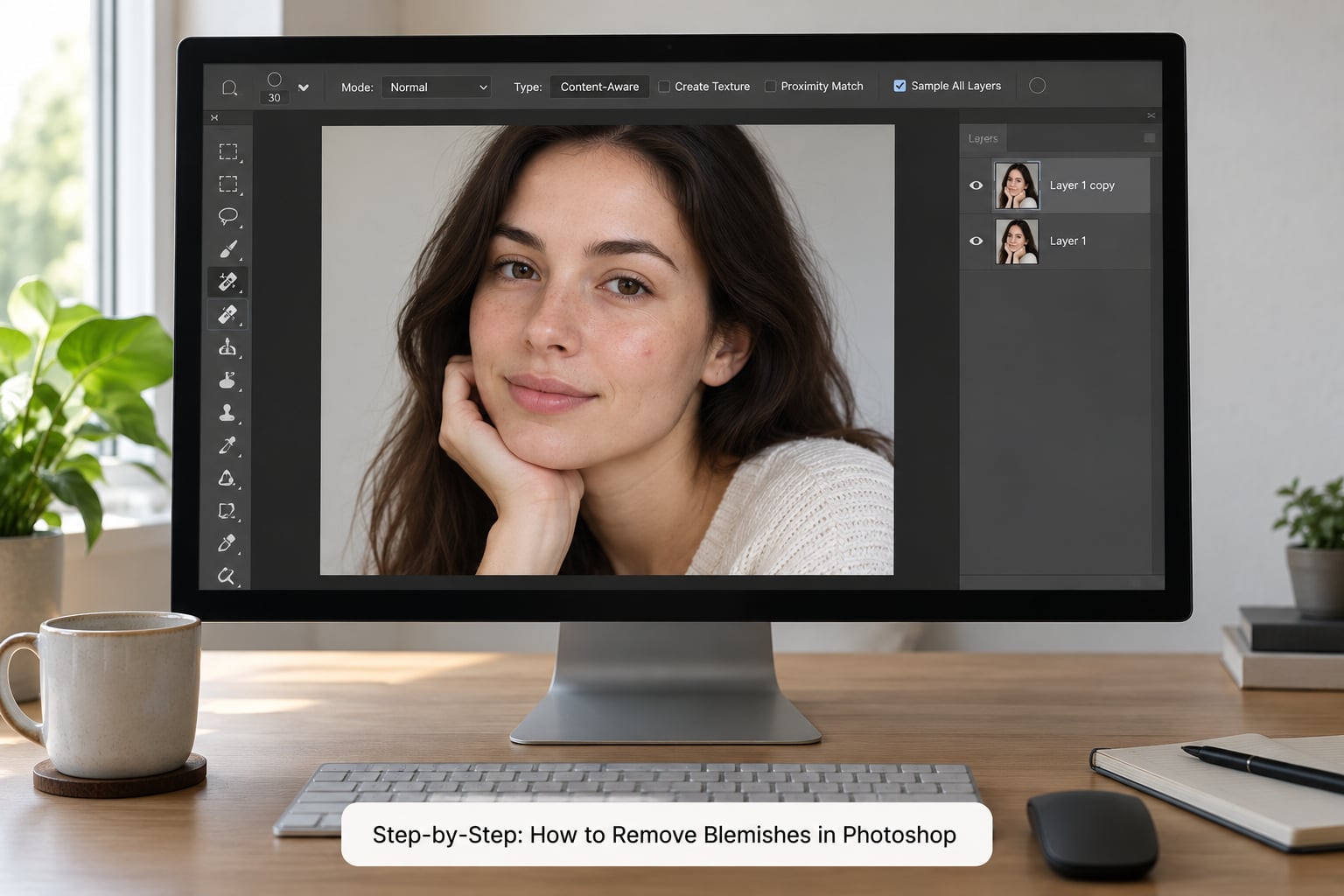Click the Layer 1 copy thumbnail
The width and height of the screenshot is (1344, 896).
(1017, 185)
